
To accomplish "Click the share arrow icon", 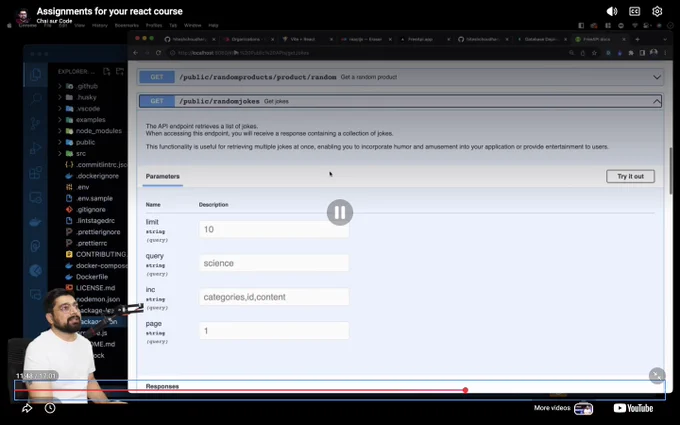I will pos(27,408).
